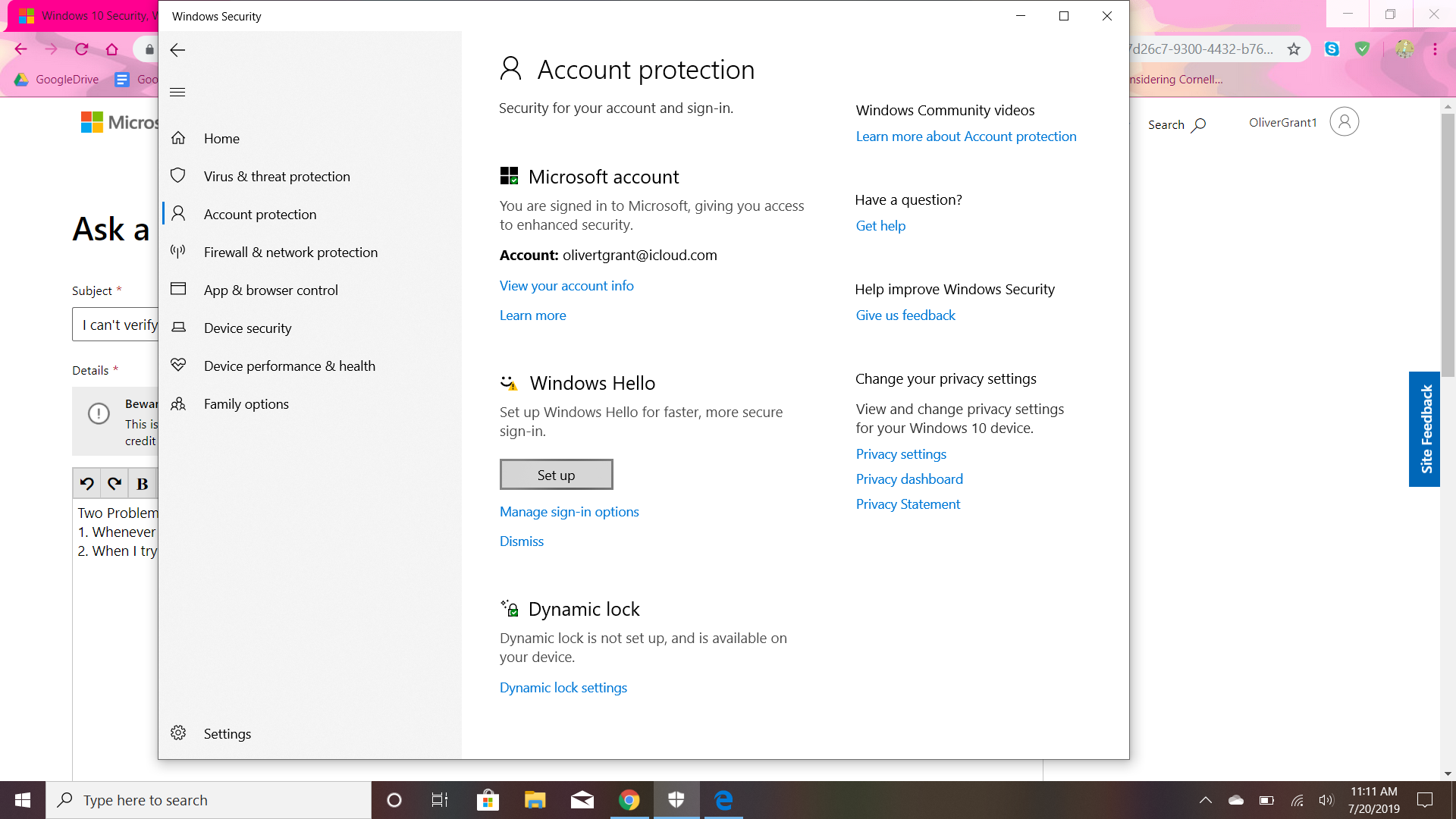This screenshot has height=819, width=1456.
Task: Click Give us feedback link
Action: click(905, 315)
